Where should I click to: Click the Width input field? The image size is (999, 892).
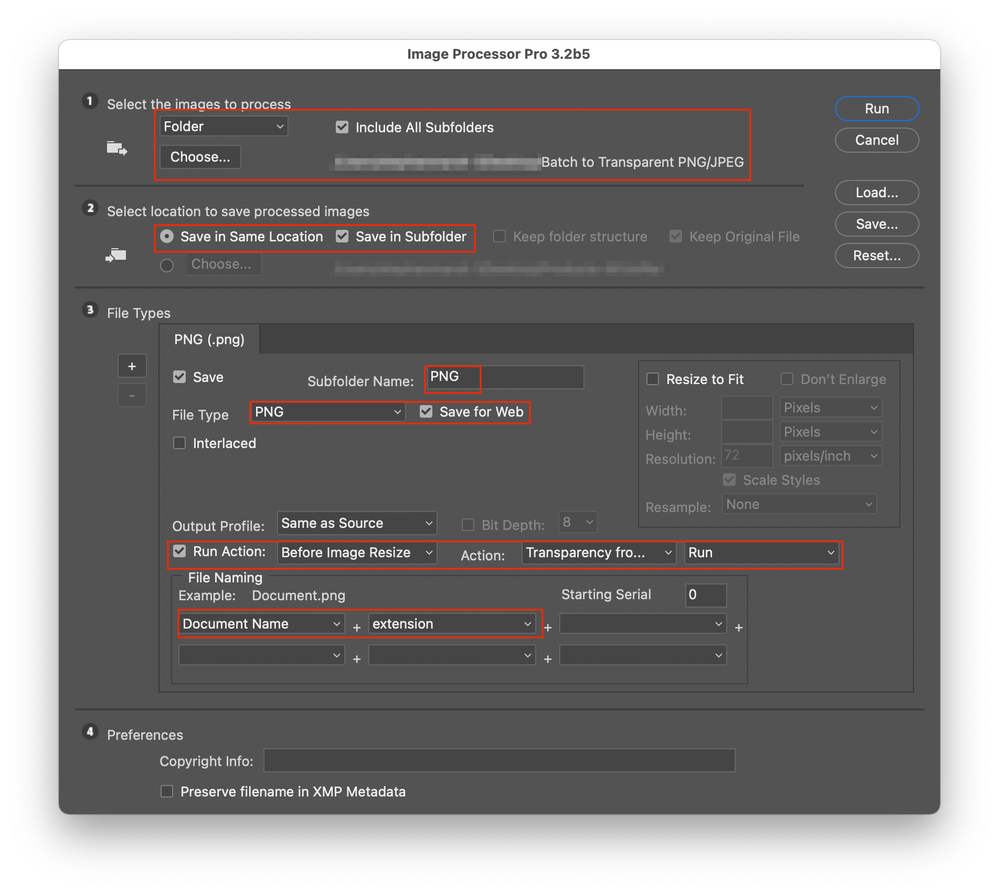(747, 408)
